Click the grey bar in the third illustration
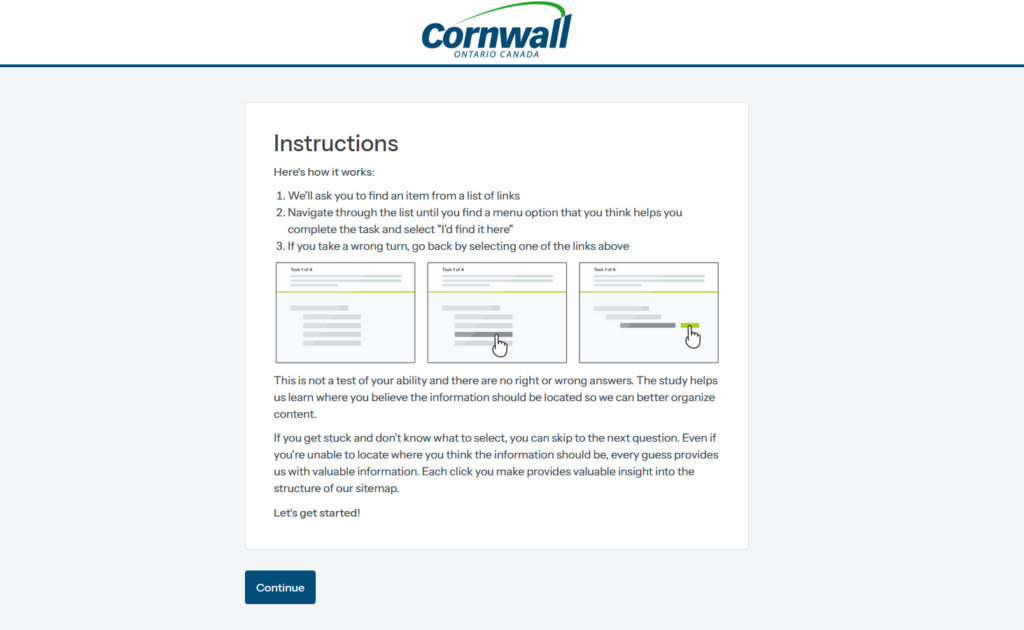 (x=647, y=325)
